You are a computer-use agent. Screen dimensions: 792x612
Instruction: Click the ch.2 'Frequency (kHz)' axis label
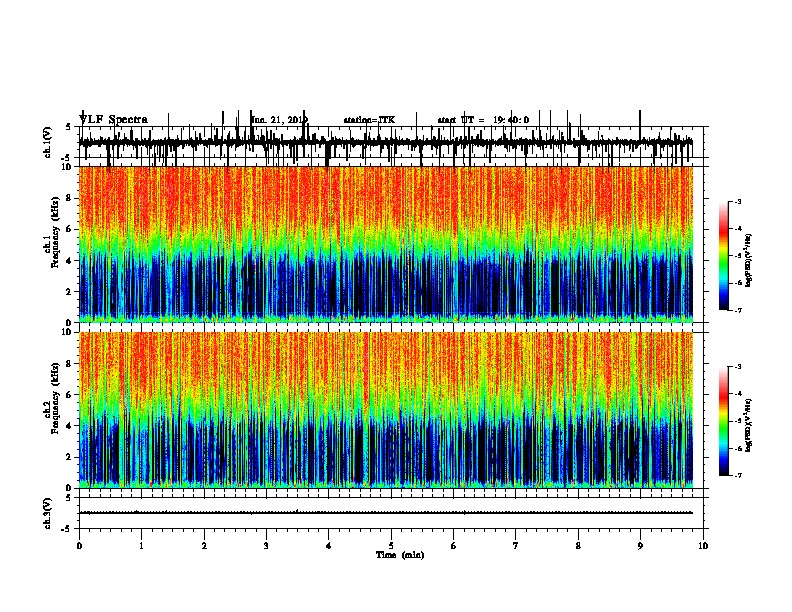coord(55,398)
